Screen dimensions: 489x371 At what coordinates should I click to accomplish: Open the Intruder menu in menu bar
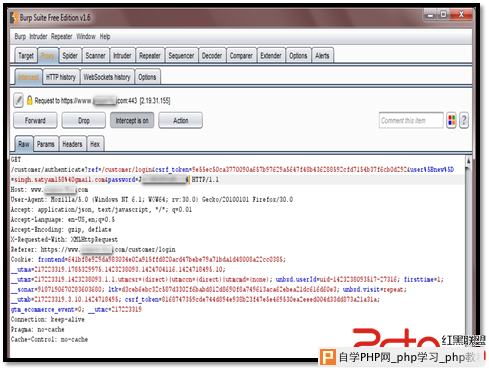(38, 36)
